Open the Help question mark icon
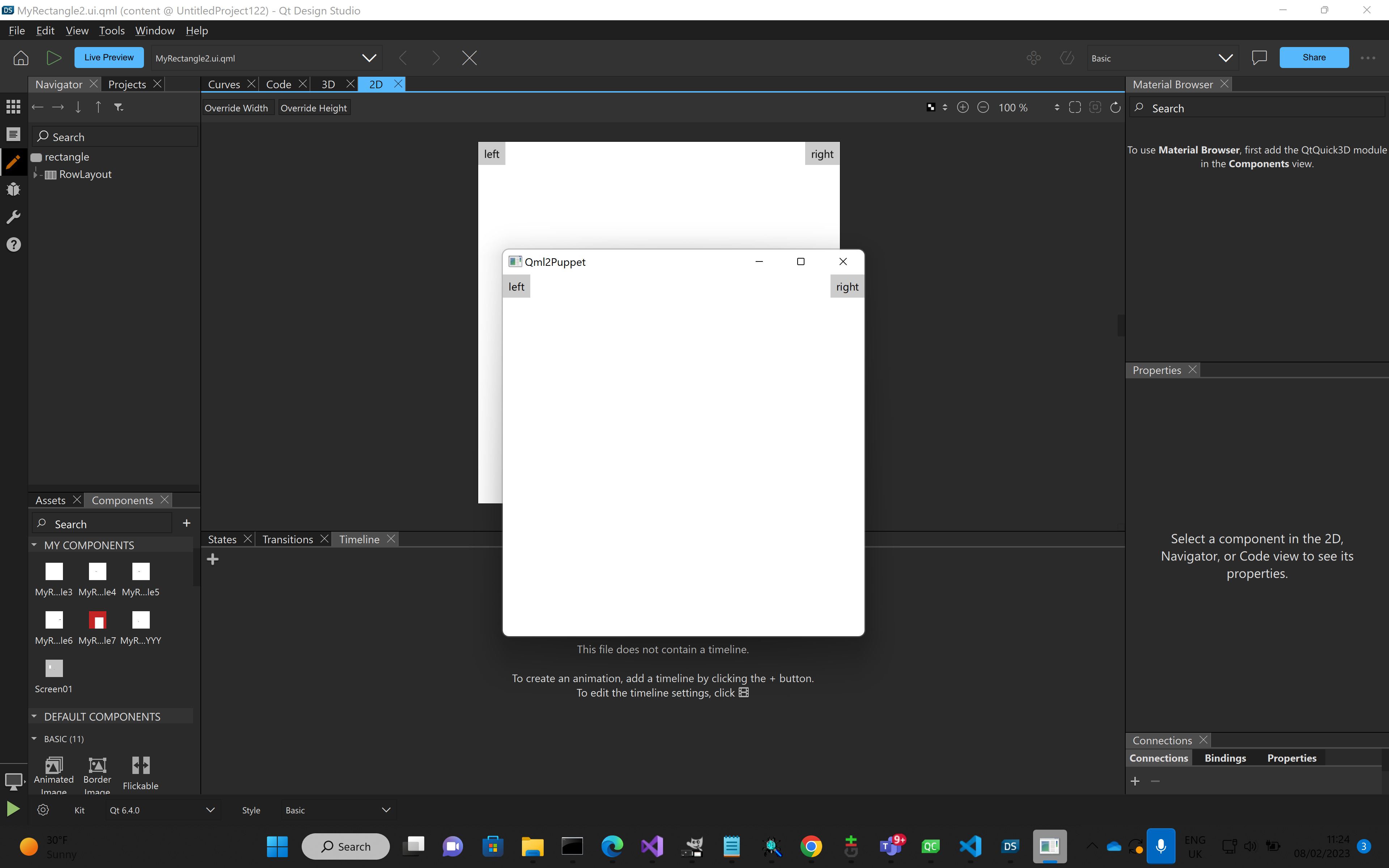Viewport: 1389px width, 868px height. point(13,244)
